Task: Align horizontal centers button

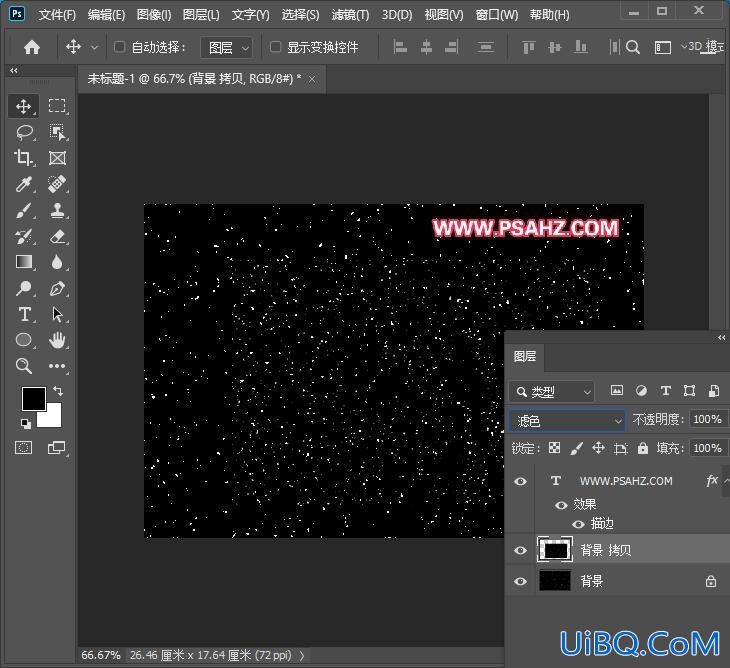Action: (x=426, y=47)
